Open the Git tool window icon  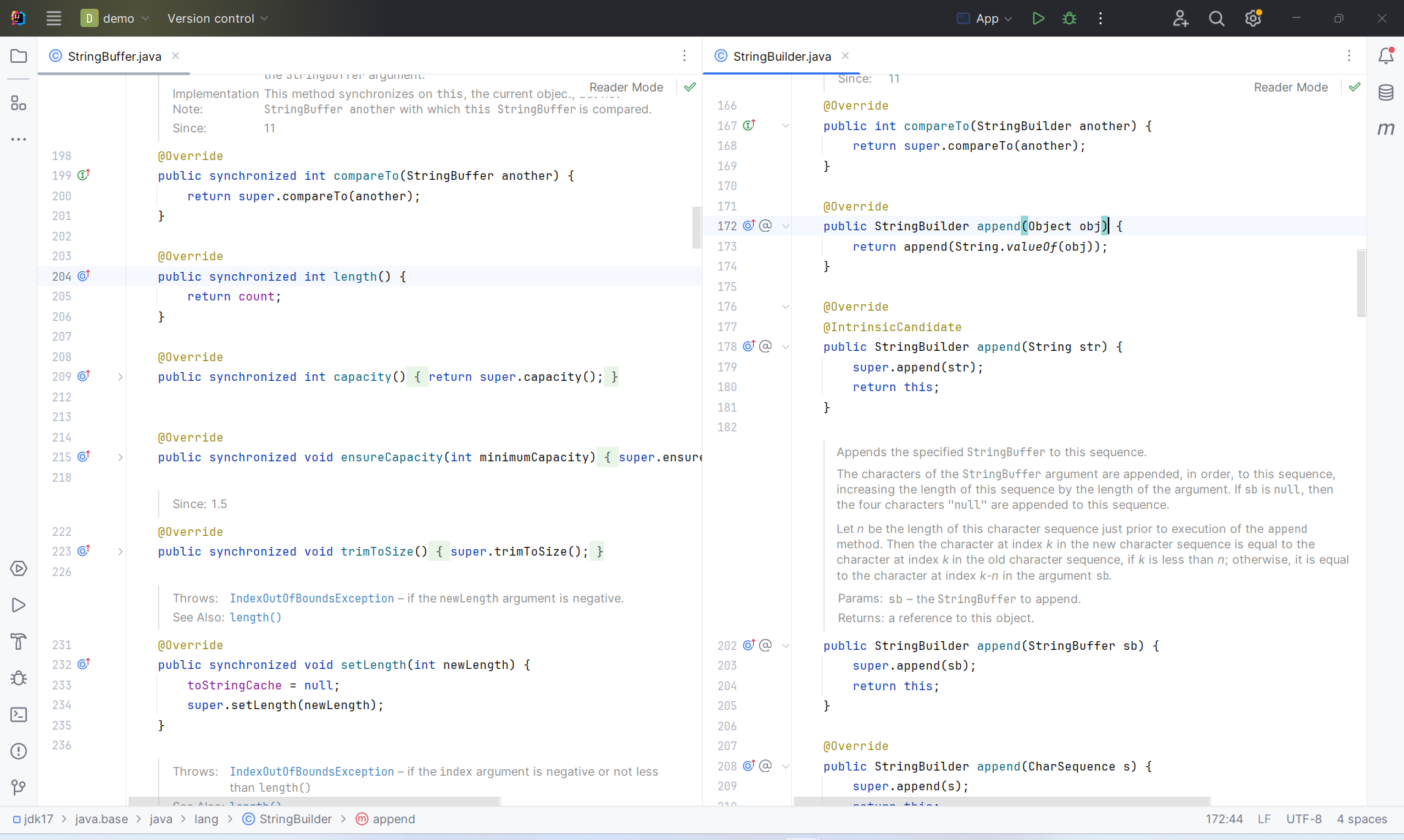(19, 787)
